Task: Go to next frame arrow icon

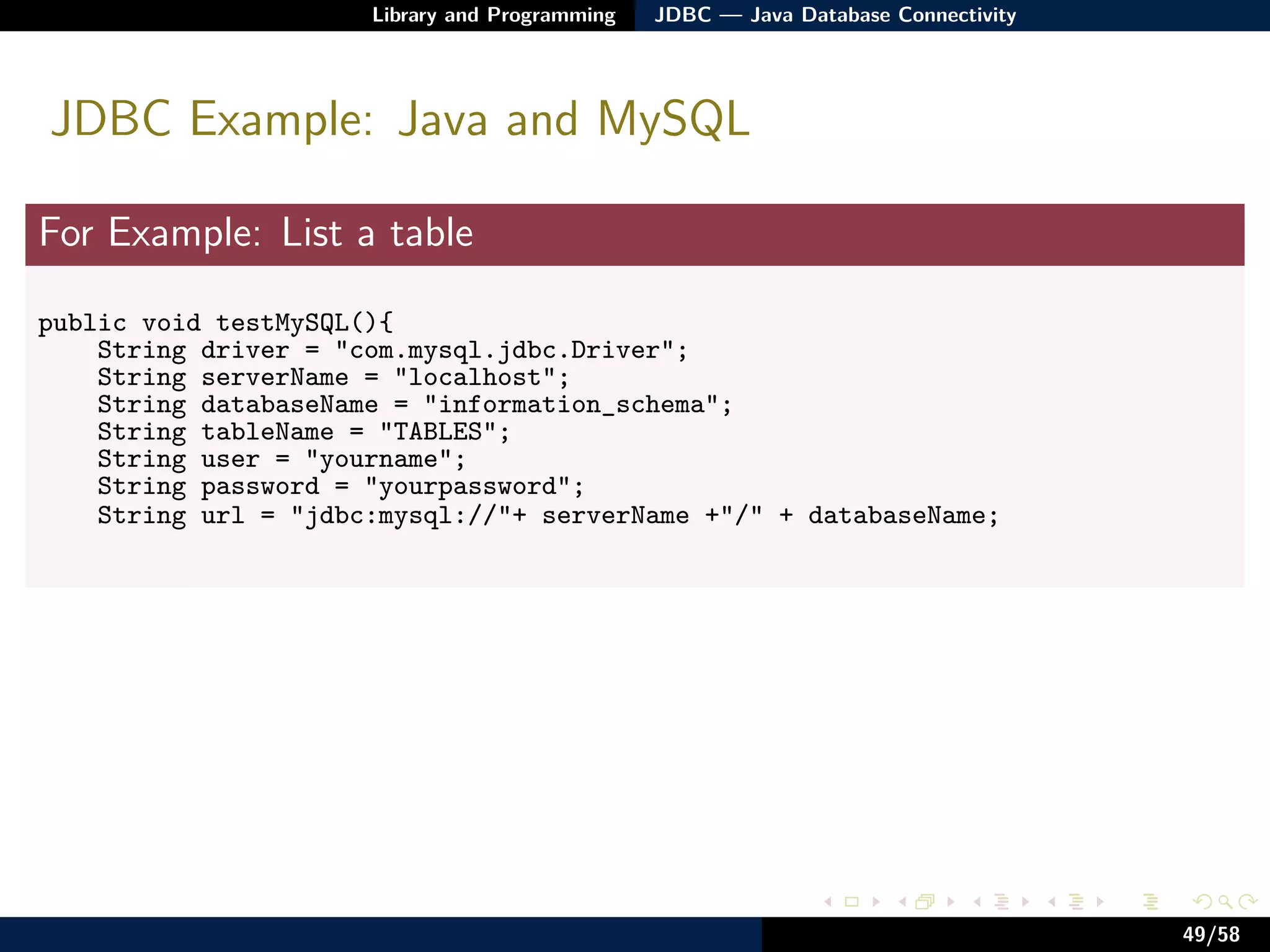Action: coord(951,902)
